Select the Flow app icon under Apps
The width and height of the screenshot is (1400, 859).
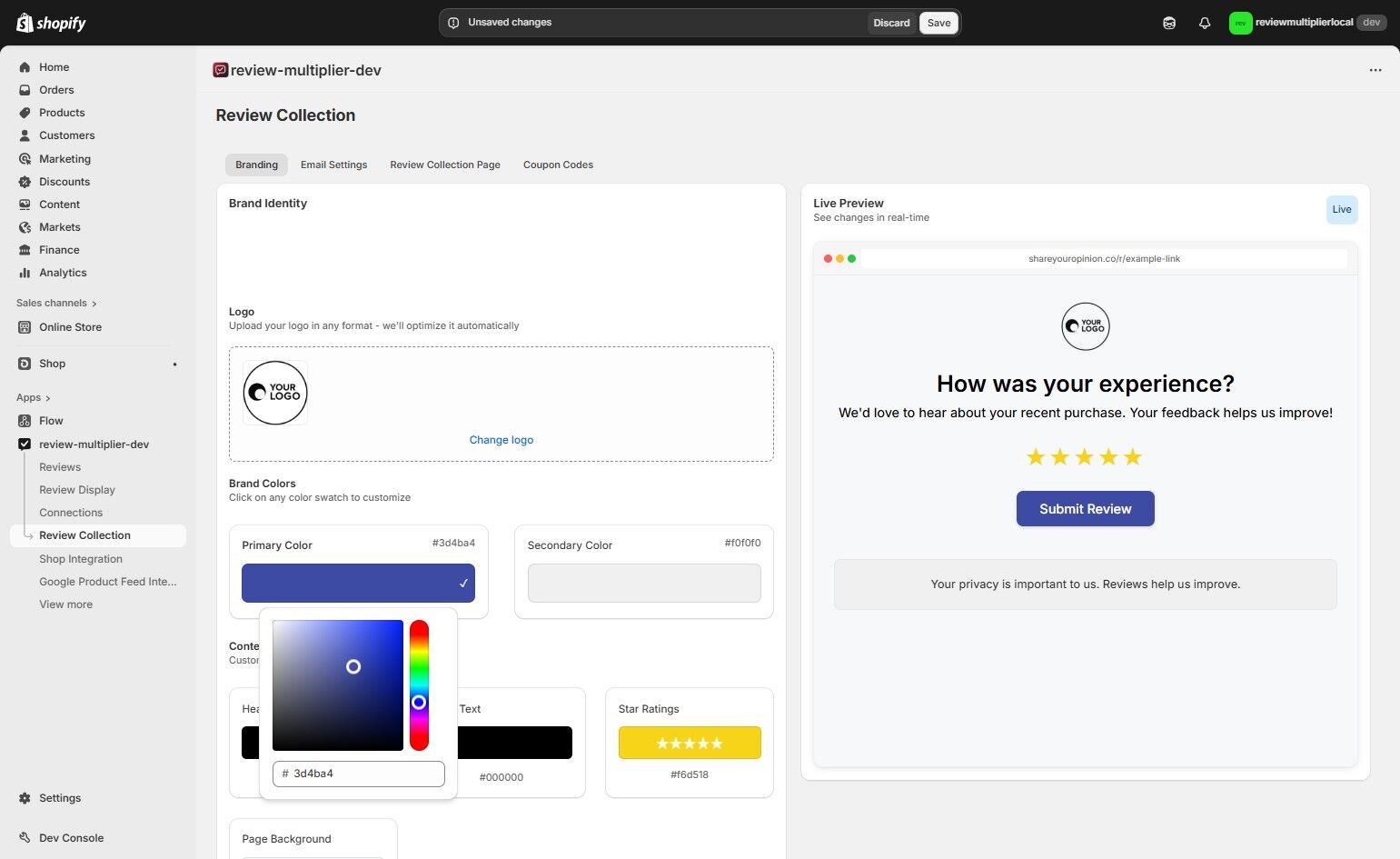(24, 420)
